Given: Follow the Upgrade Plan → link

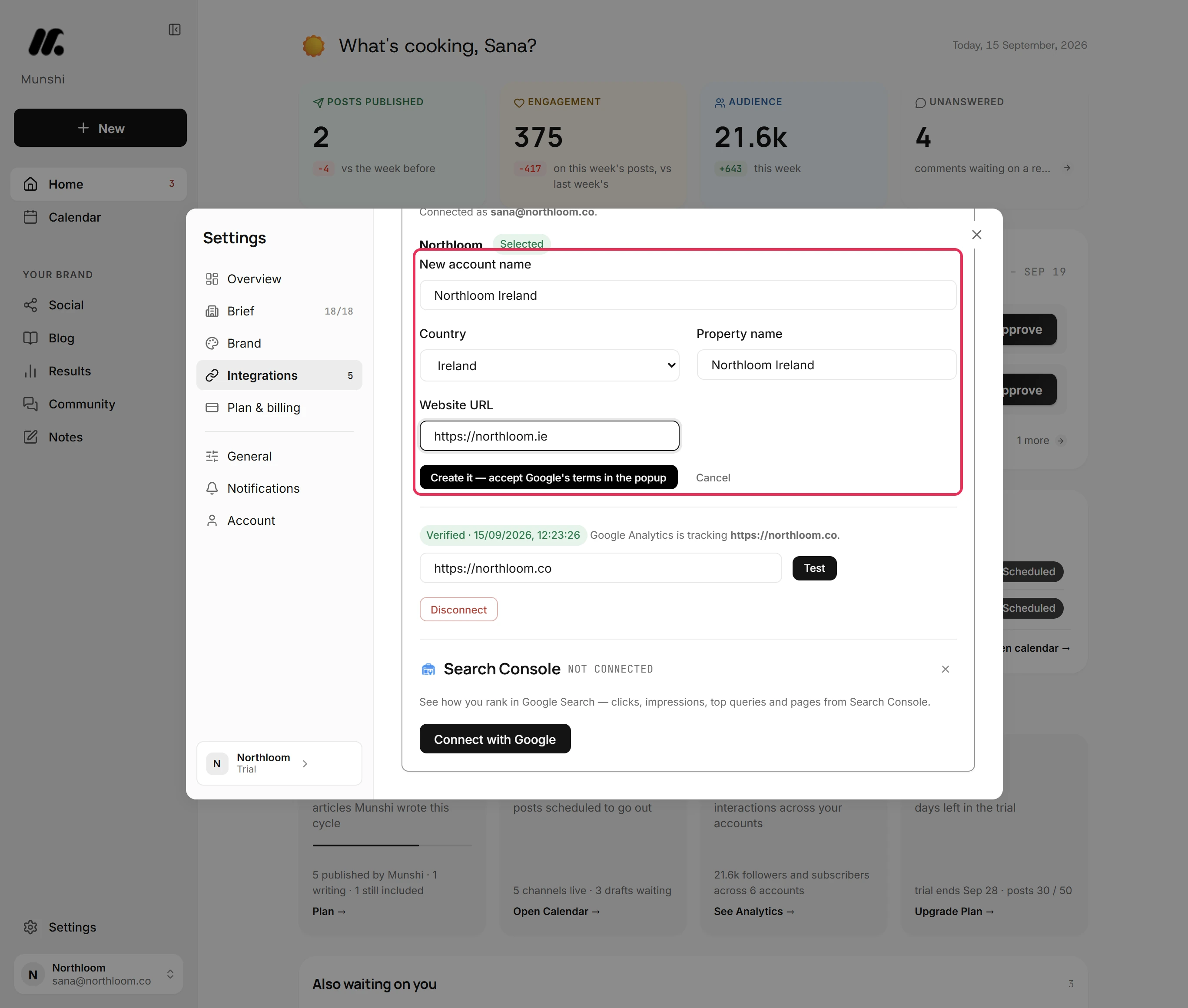Looking at the screenshot, I should click(x=954, y=912).
